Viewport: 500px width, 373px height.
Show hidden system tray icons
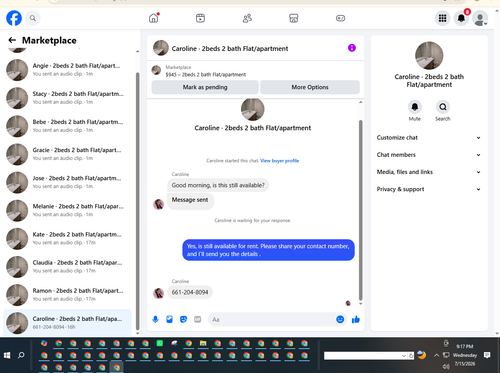(436, 355)
